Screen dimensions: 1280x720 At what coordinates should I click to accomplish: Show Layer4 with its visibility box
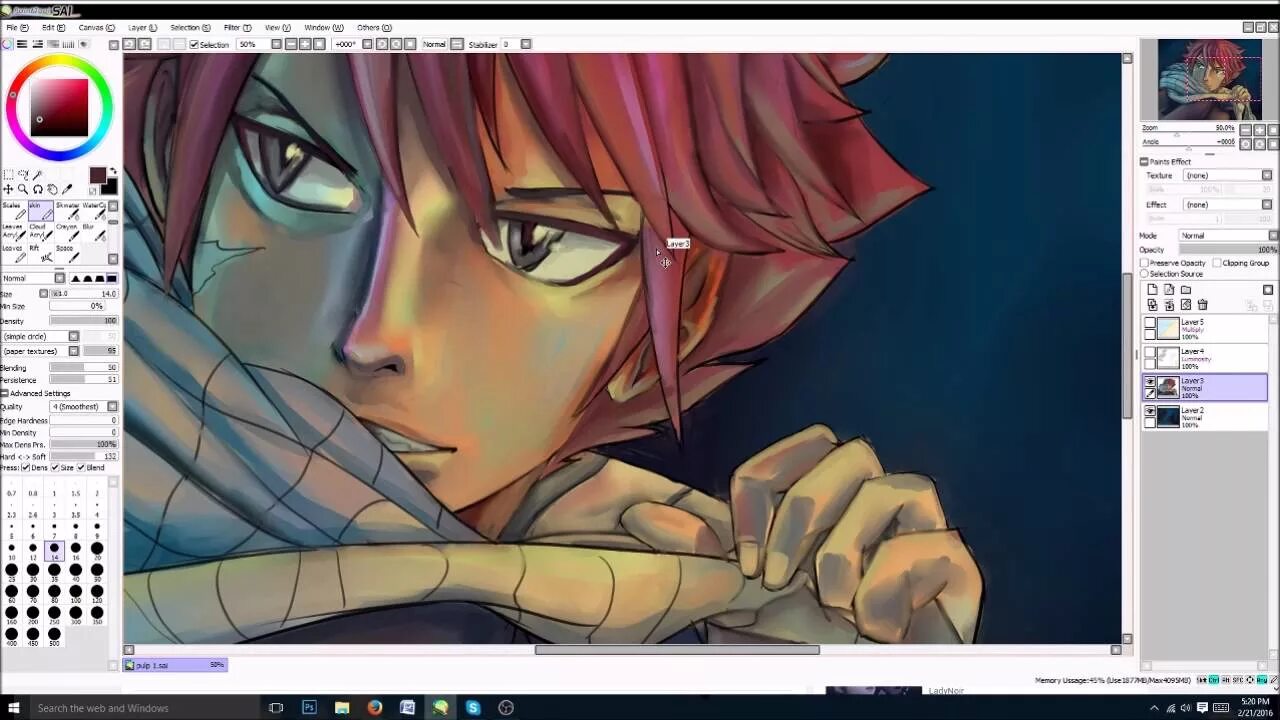pos(1150,352)
